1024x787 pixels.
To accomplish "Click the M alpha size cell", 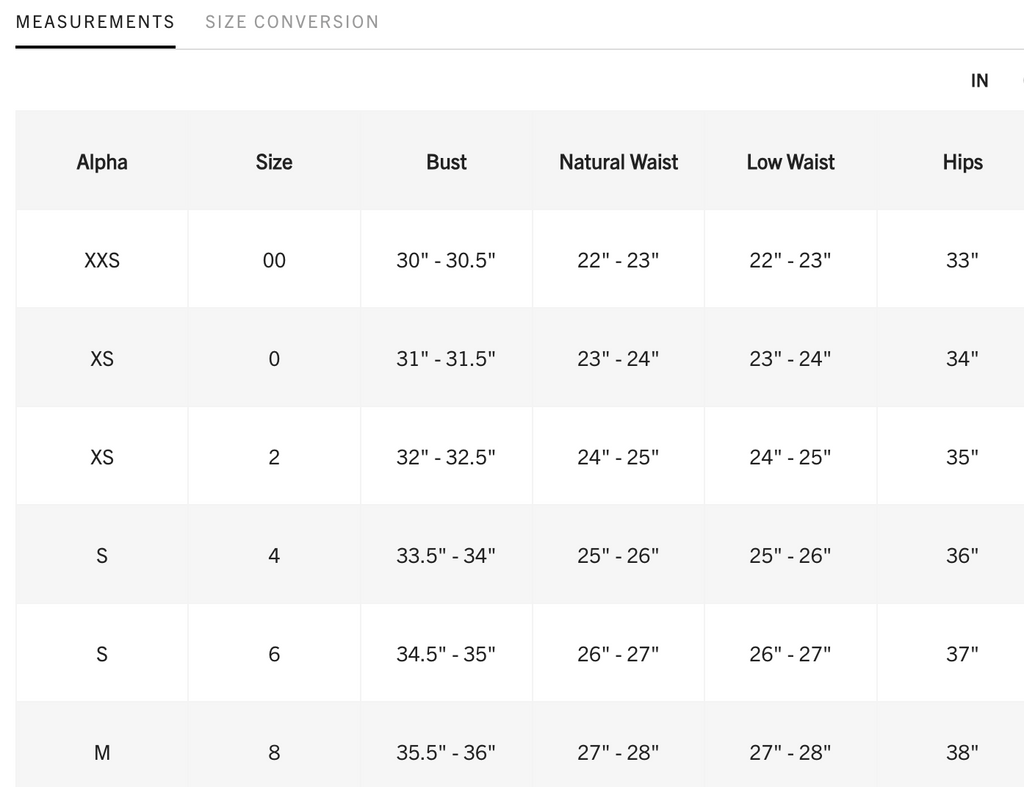I will [102, 752].
